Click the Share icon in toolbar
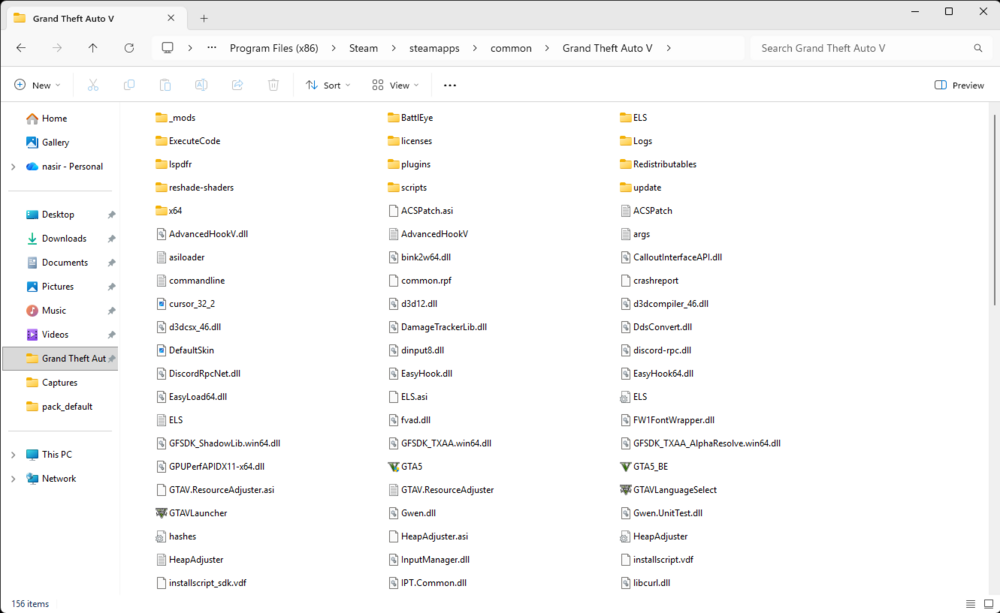The height and width of the screenshot is (613, 1000). [x=237, y=85]
